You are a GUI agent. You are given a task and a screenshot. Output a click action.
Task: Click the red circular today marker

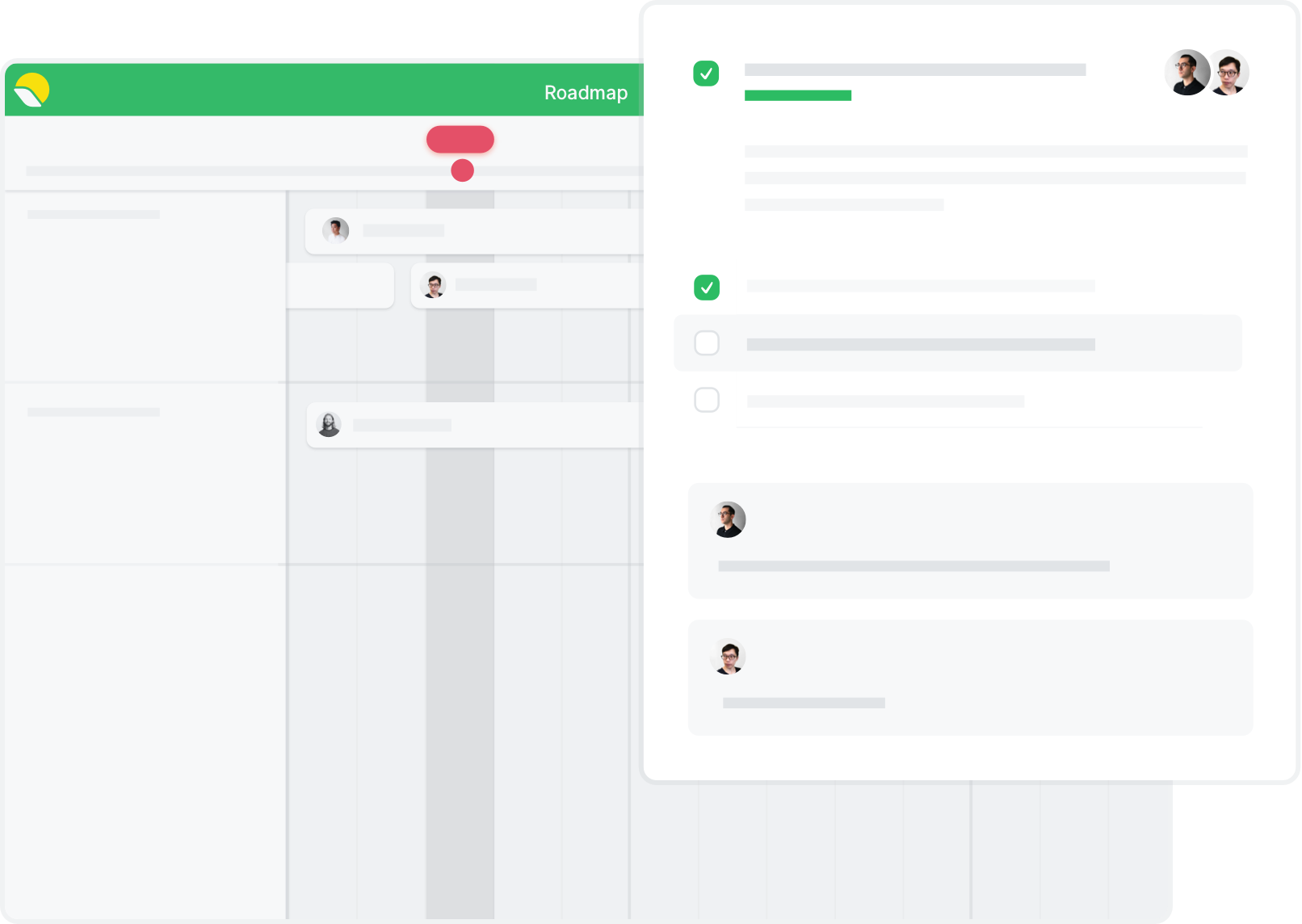(462, 170)
